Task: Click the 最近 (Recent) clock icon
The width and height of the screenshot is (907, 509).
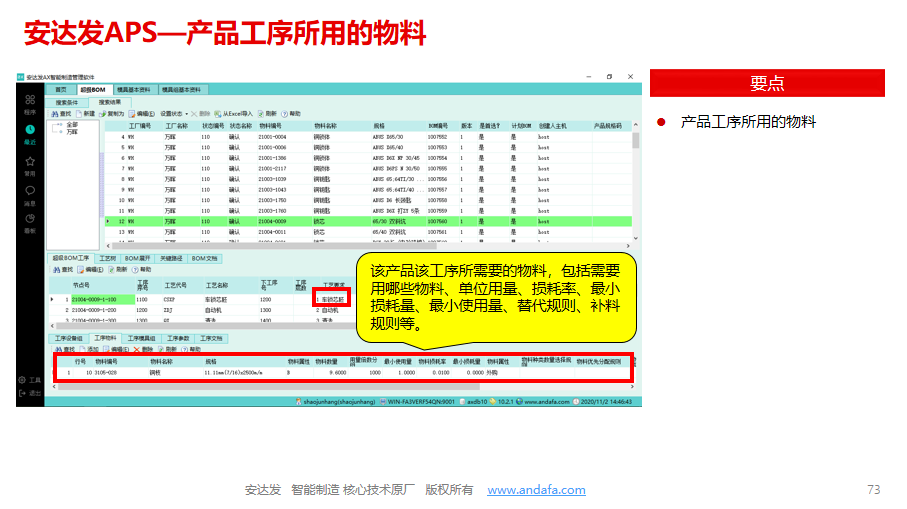Action: (30, 131)
